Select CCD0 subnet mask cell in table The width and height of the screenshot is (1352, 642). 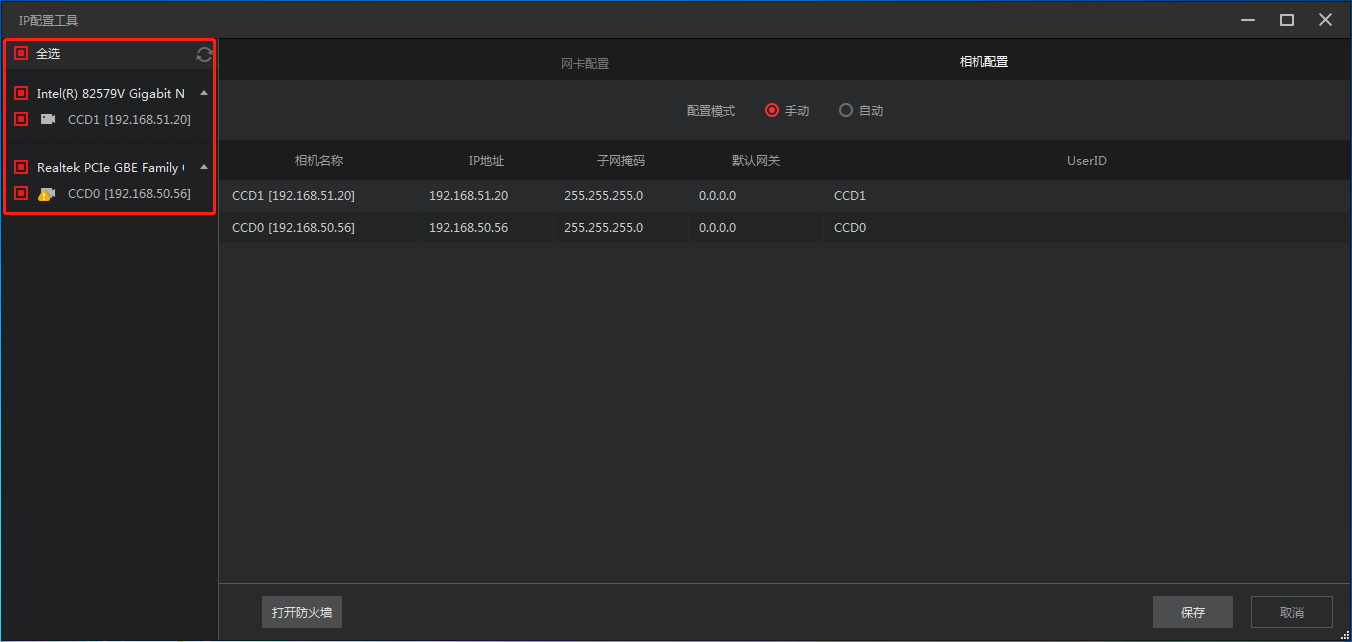[x=603, y=228]
